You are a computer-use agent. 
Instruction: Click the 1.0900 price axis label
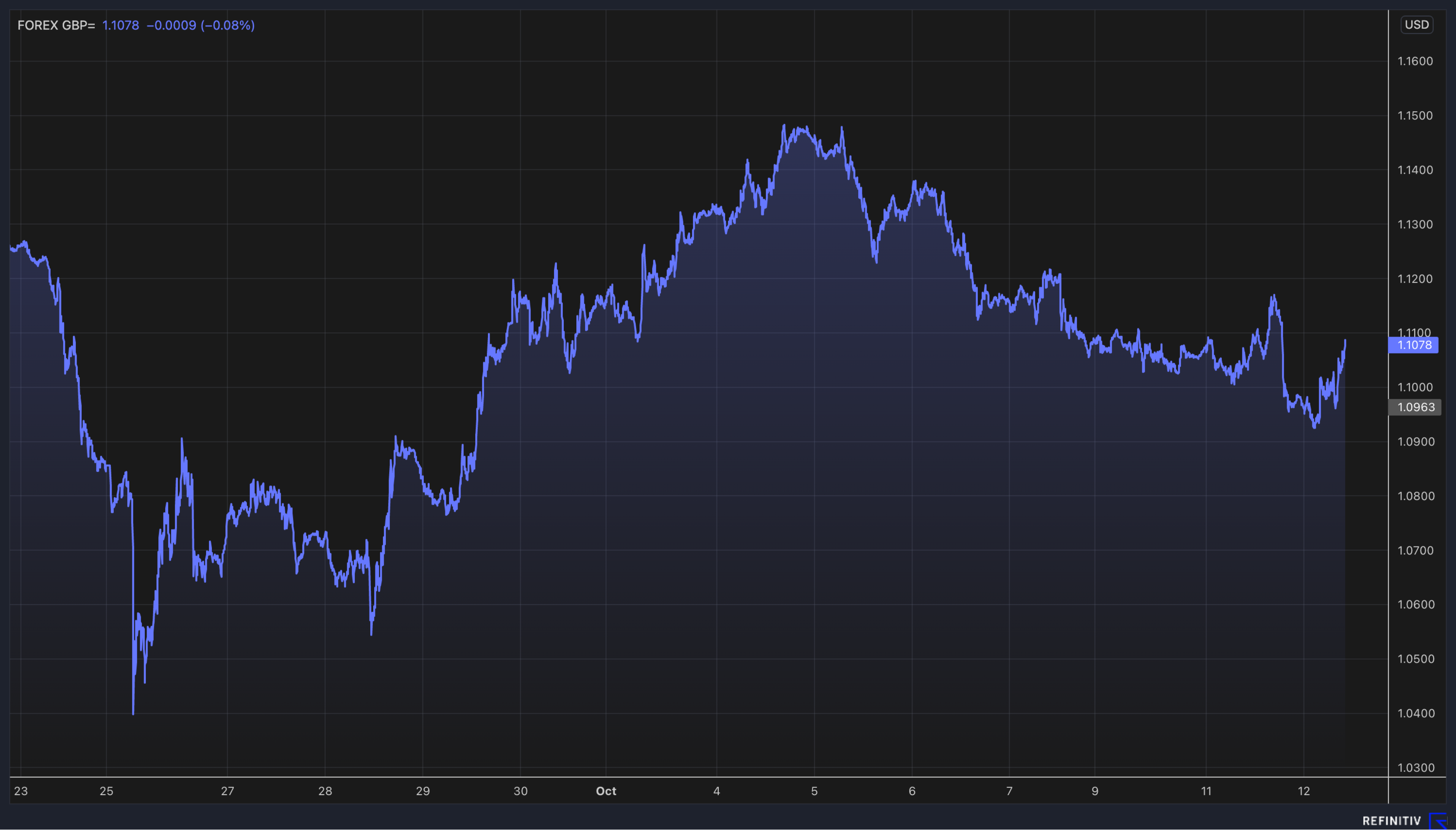pyautogui.click(x=1415, y=442)
